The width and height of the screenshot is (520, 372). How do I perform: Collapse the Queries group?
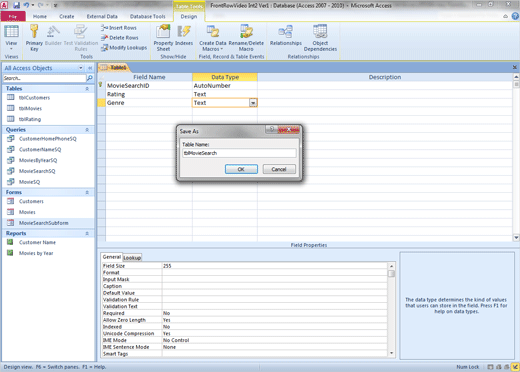87,130
